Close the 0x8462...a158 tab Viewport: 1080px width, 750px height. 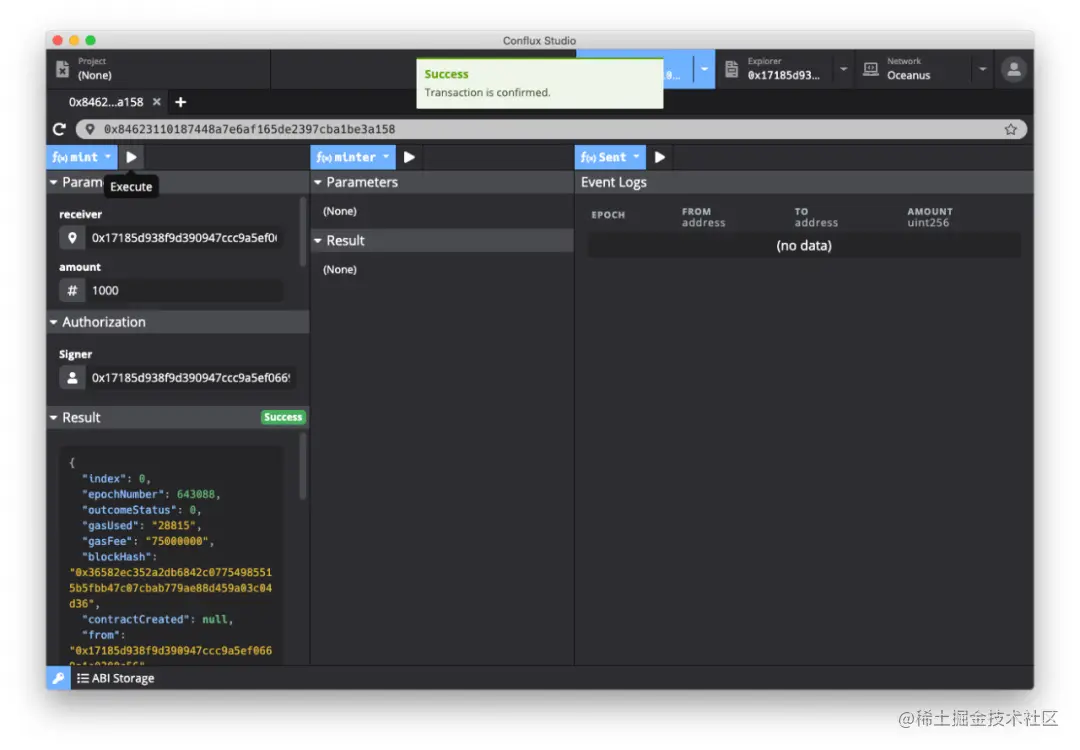point(156,102)
